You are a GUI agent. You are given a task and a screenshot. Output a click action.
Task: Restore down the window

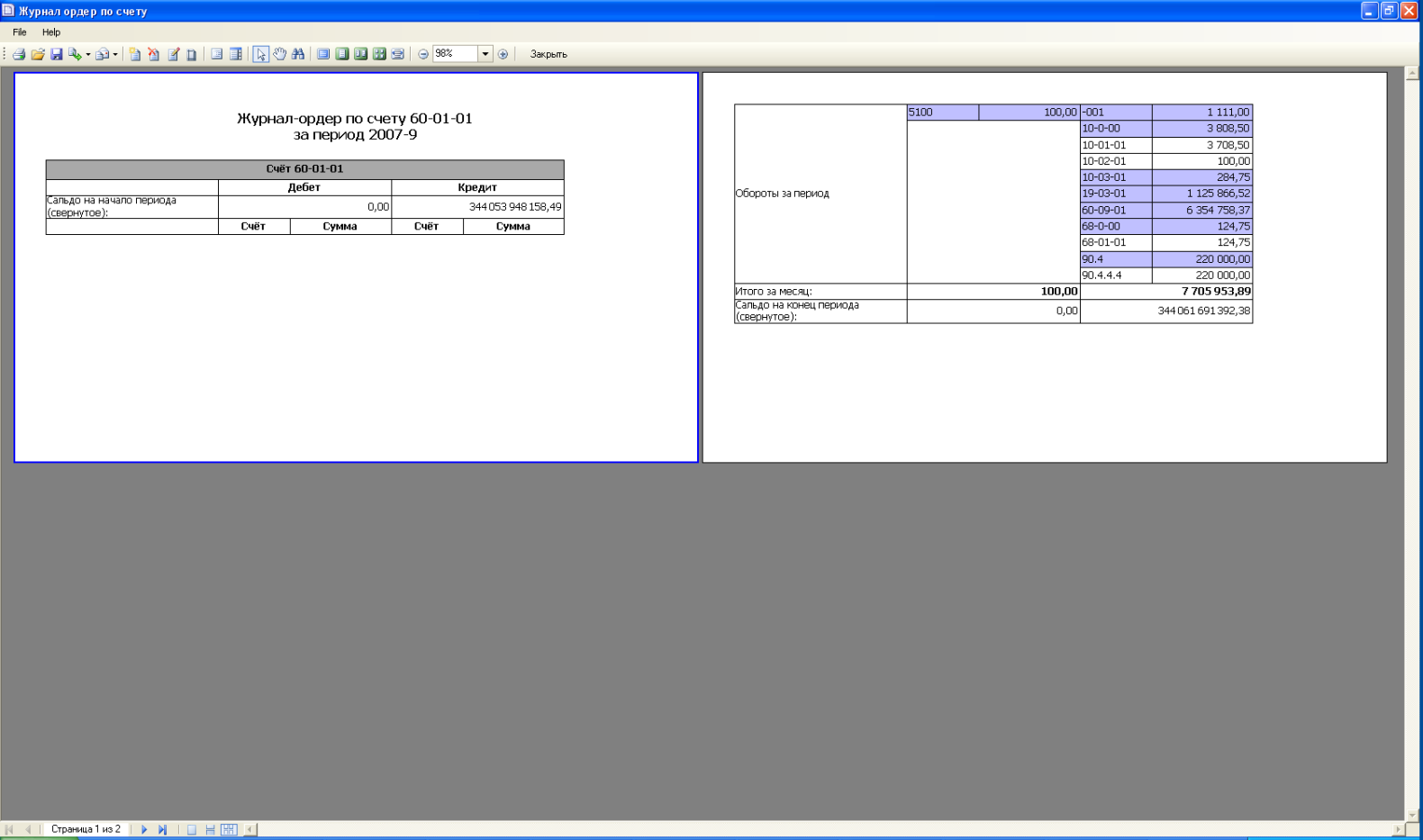click(1389, 11)
